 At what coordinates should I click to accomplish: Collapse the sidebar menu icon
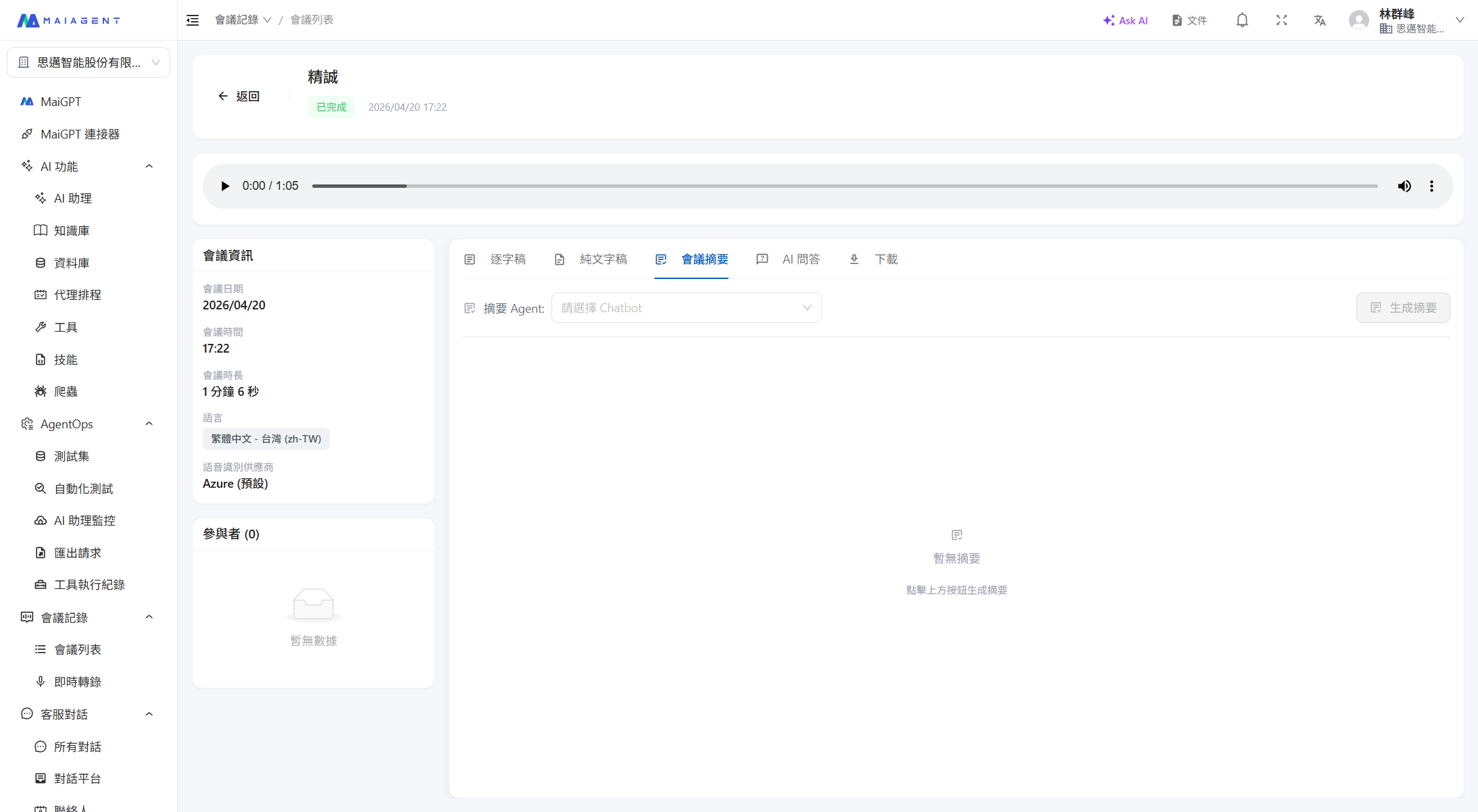tap(193, 20)
